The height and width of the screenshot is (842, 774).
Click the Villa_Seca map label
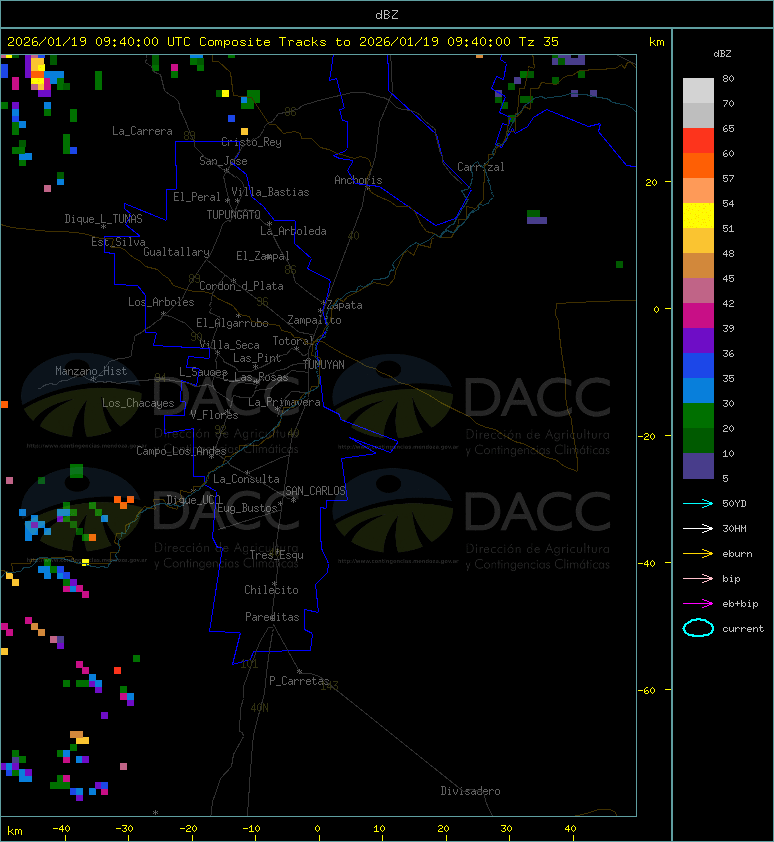(x=230, y=345)
